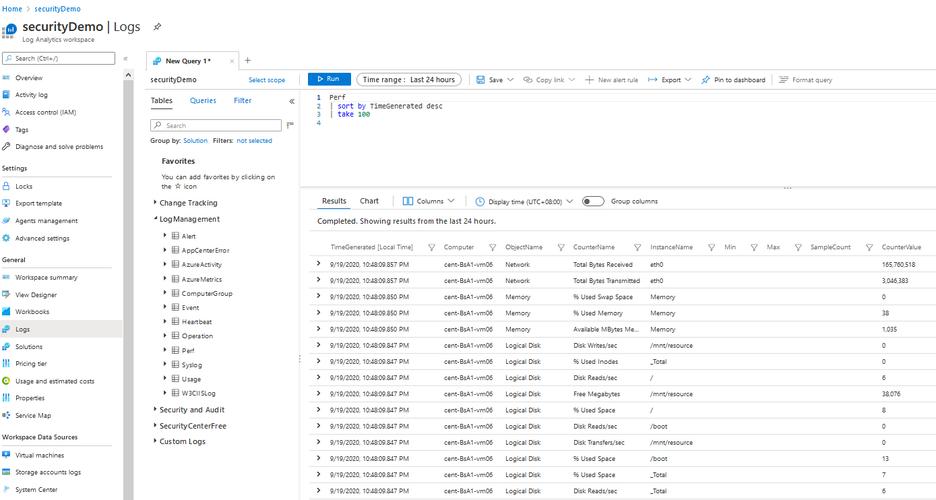936x500 pixels.
Task: Run the query
Action: click(x=328, y=80)
